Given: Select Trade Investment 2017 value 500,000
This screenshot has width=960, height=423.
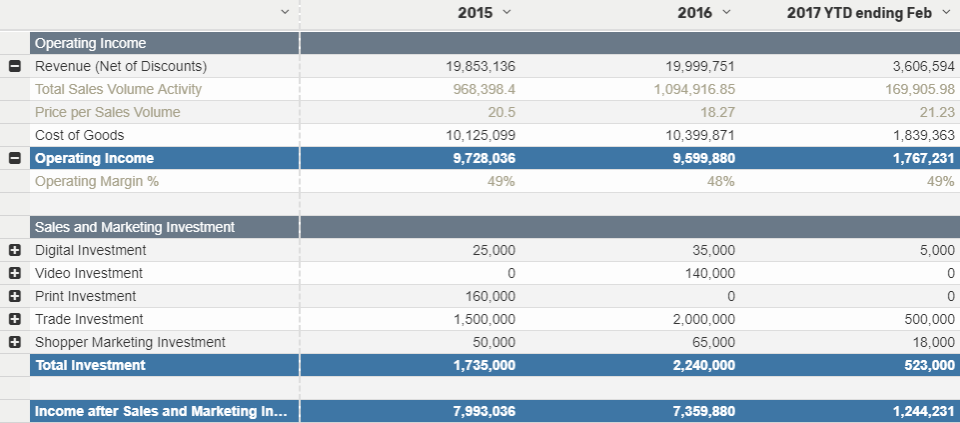Looking at the screenshot, I should point(929,319).
